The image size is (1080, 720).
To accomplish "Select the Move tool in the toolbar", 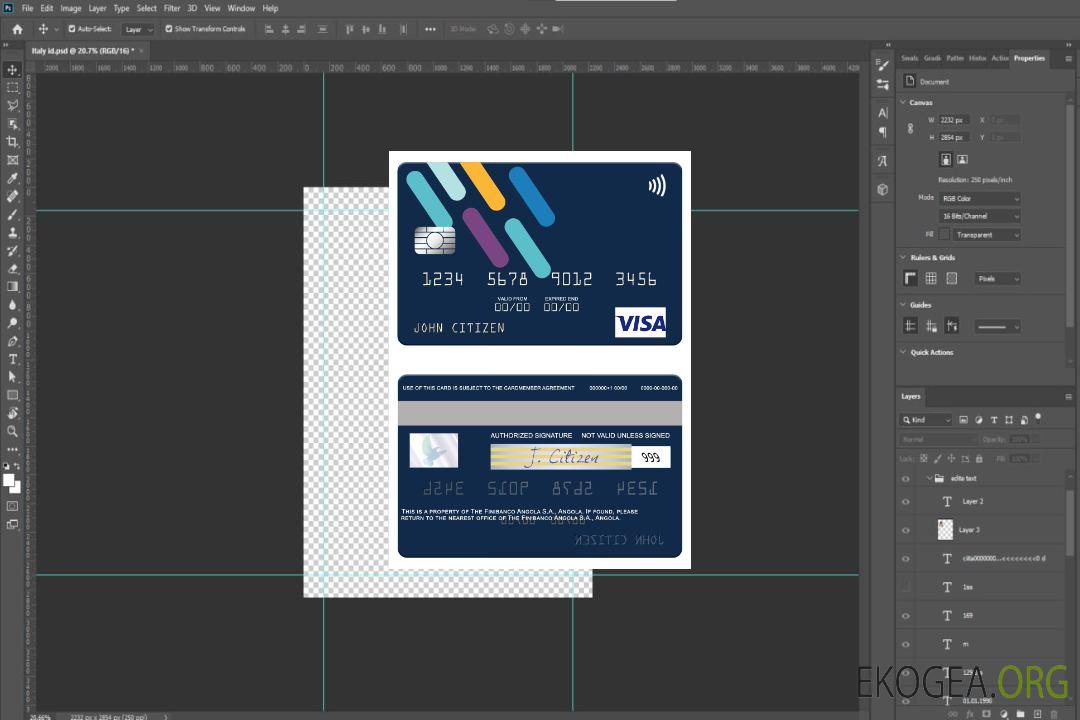I will tap(12, 70).
